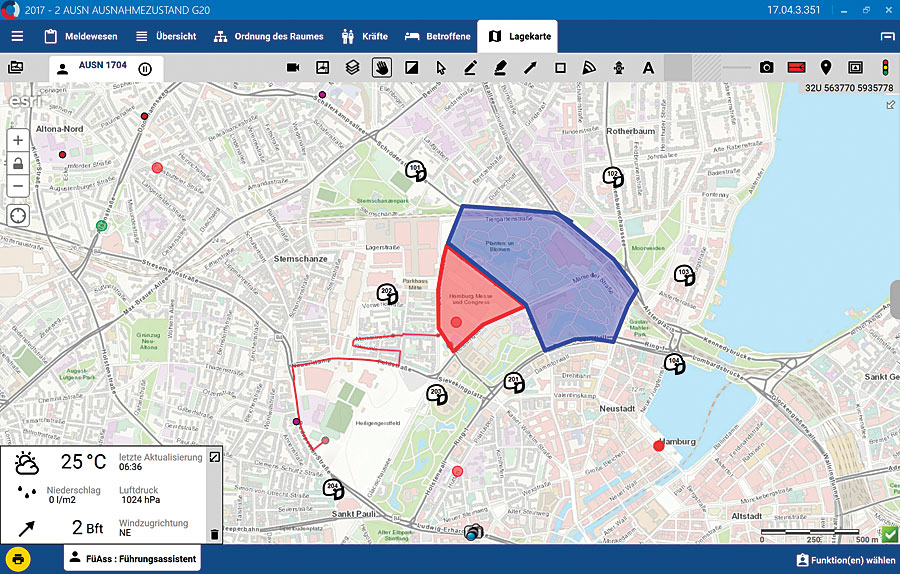Click the coordinates text 32U 563770 5935778

pyautogui.click(x=849, y=88)
